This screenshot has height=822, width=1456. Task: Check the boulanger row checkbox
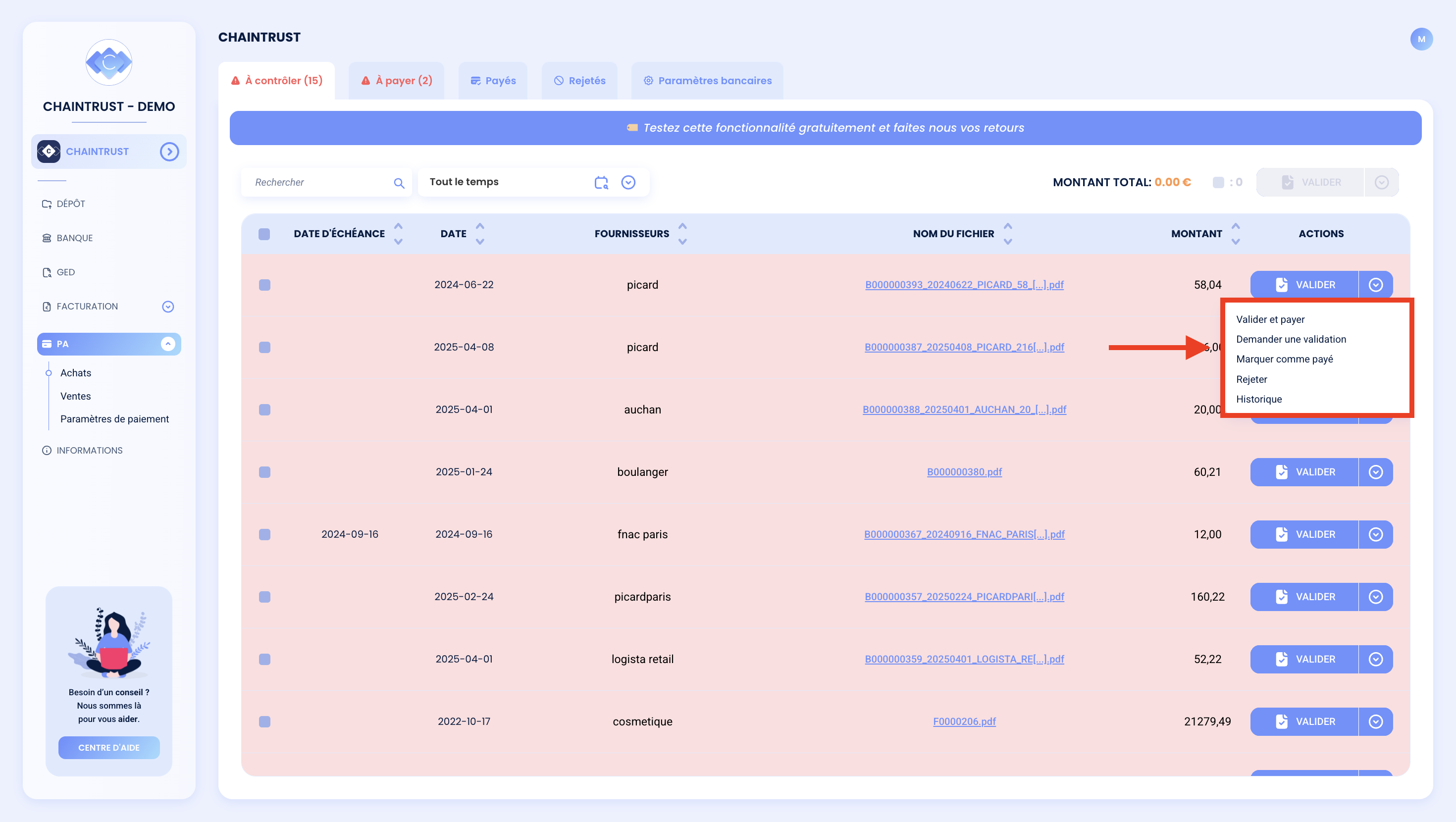click(264, 472)
